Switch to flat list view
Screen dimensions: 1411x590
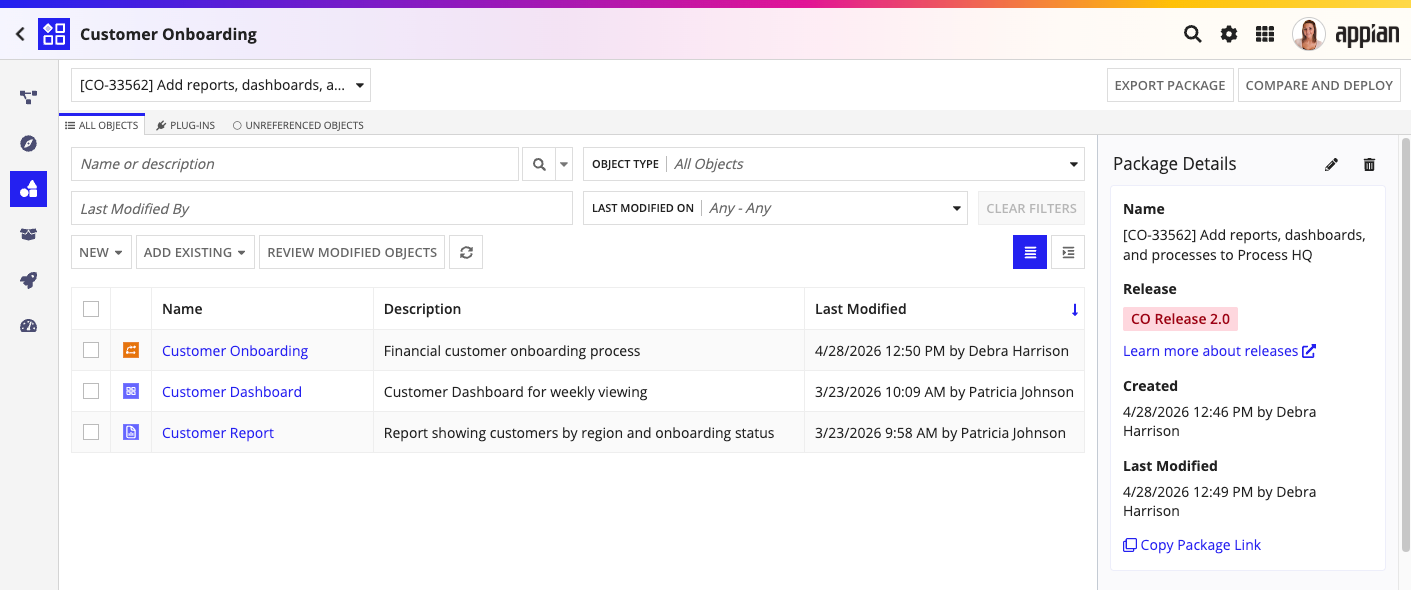pyautogui.click(x=1030, y=252)
